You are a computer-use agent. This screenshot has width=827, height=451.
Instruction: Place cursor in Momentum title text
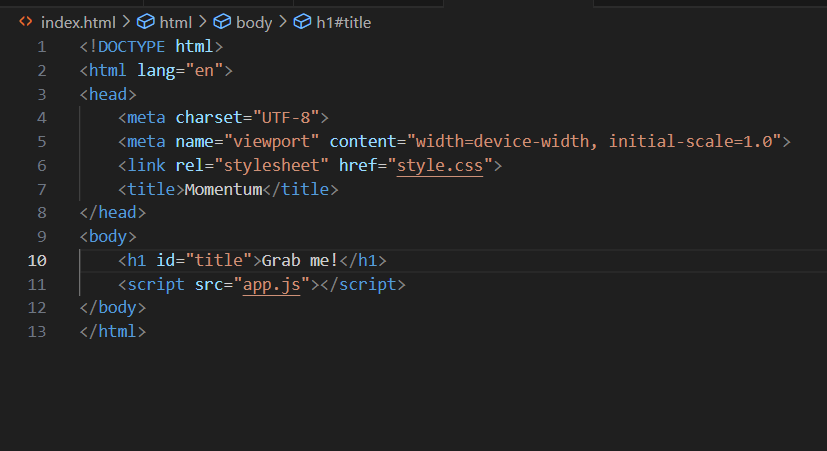click(x=223, y=189)
